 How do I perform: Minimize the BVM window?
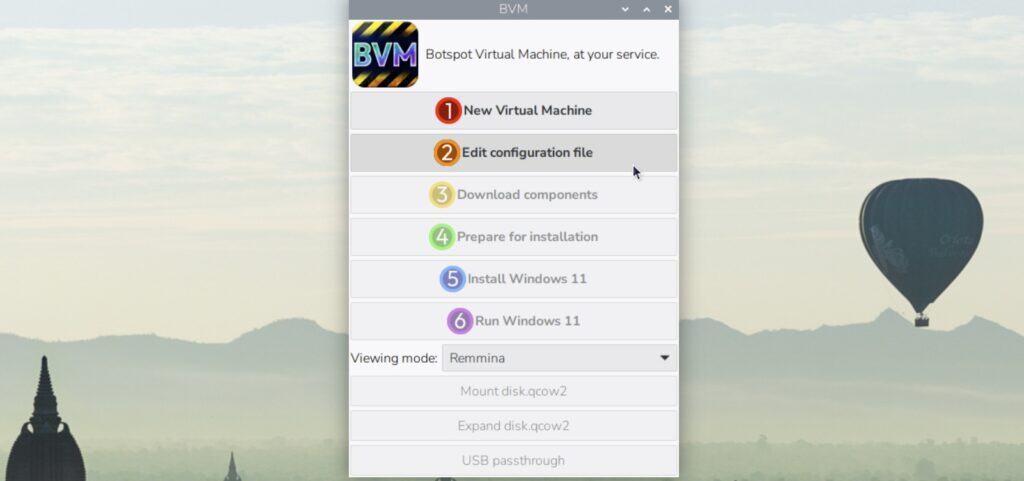pos(625,9)
